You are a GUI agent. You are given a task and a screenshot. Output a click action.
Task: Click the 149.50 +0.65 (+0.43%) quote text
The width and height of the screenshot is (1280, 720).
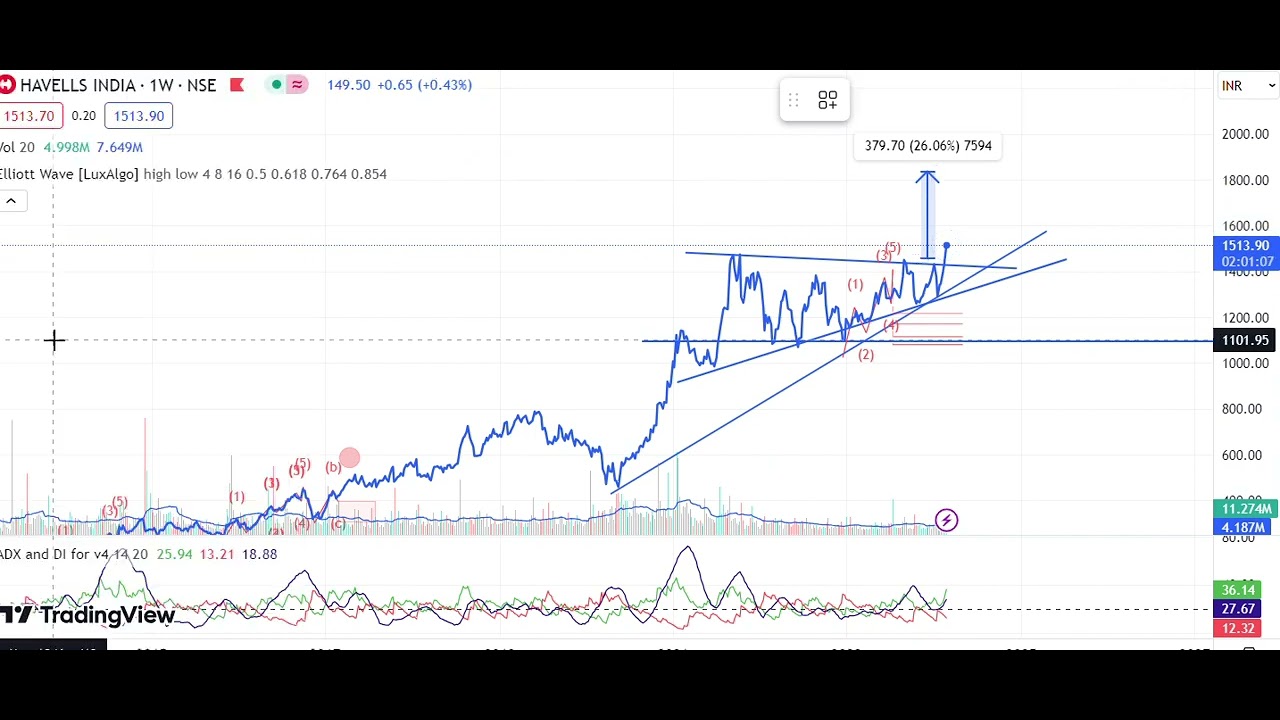click(x=399, y=85)
